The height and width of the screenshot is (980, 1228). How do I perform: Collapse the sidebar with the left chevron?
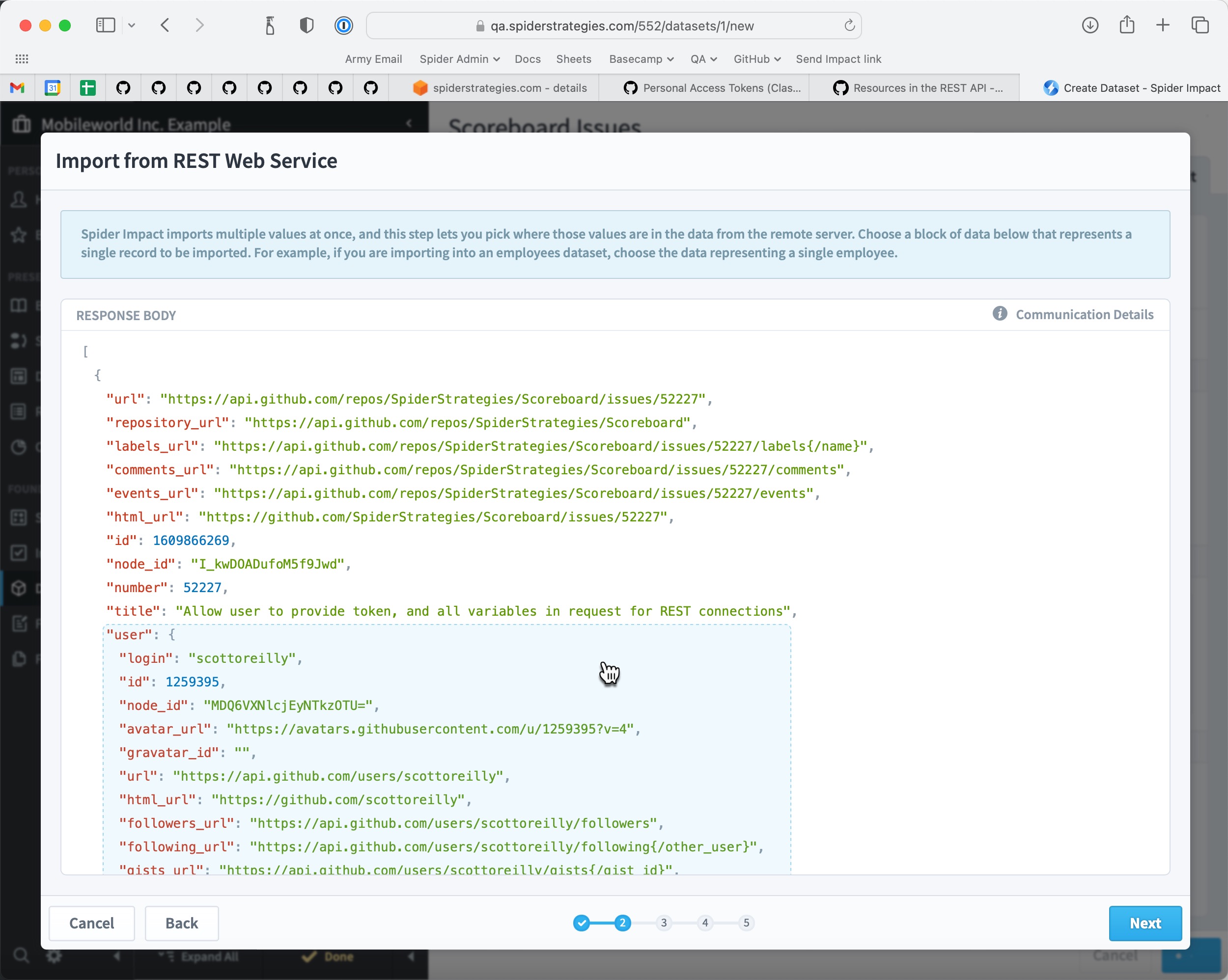pos(408,123)
